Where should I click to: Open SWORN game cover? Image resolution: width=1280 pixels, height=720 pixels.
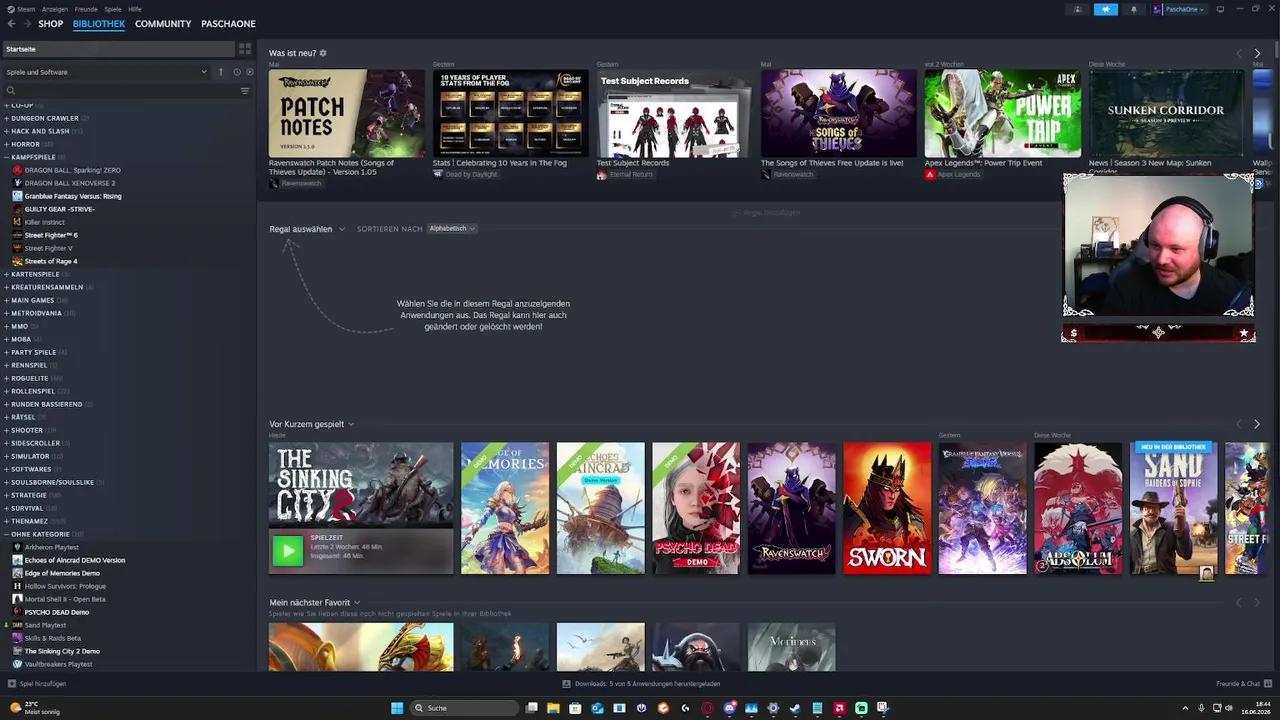tap(887, 508)
